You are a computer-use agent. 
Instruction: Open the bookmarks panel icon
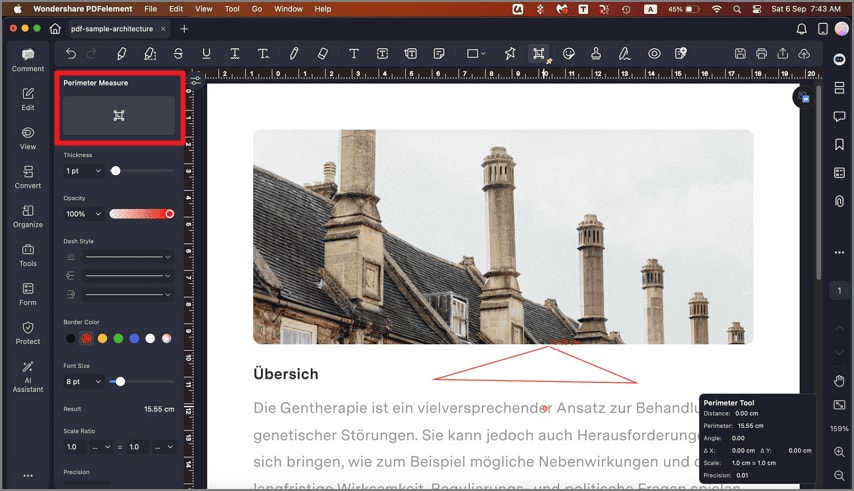coord(839,144)
